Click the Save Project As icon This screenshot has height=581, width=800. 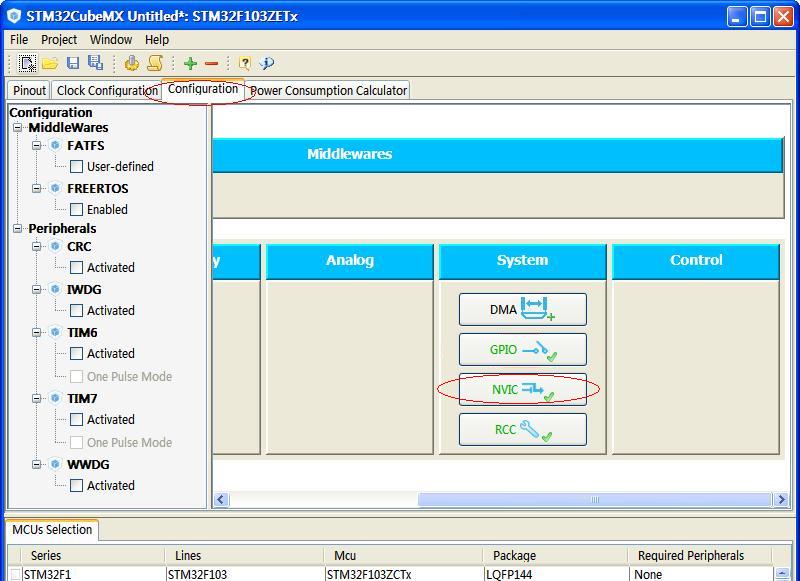tap(95, 63)
